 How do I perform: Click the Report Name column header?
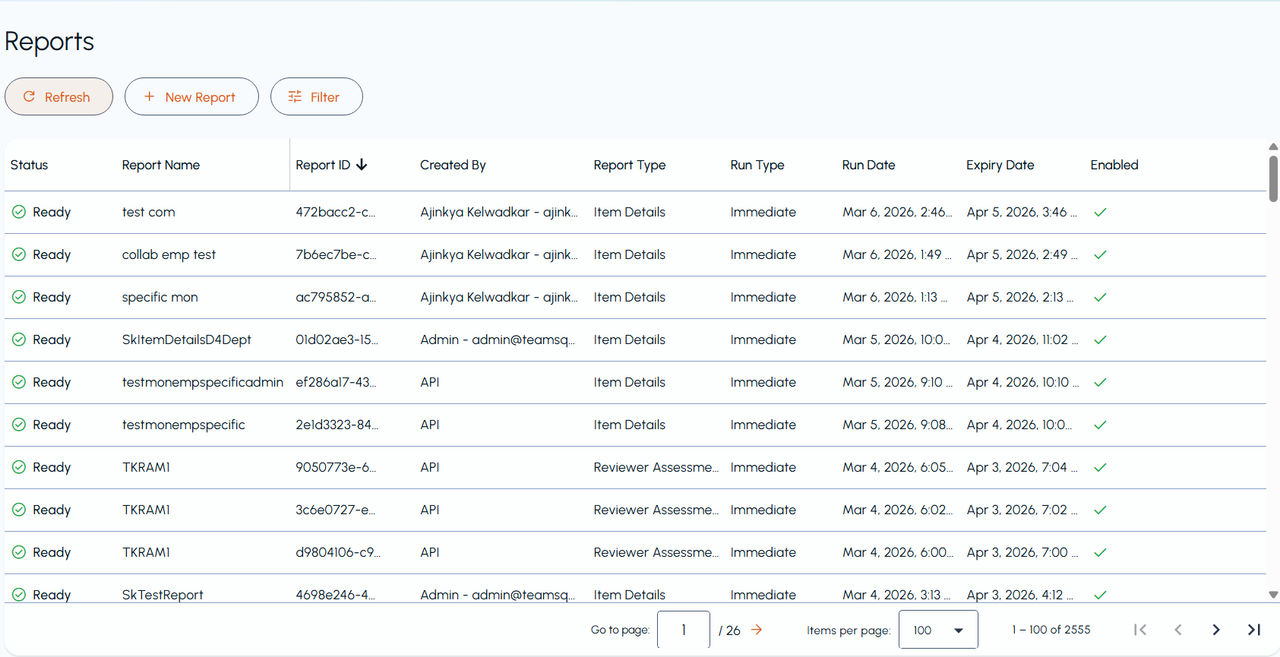pos(161,165)
